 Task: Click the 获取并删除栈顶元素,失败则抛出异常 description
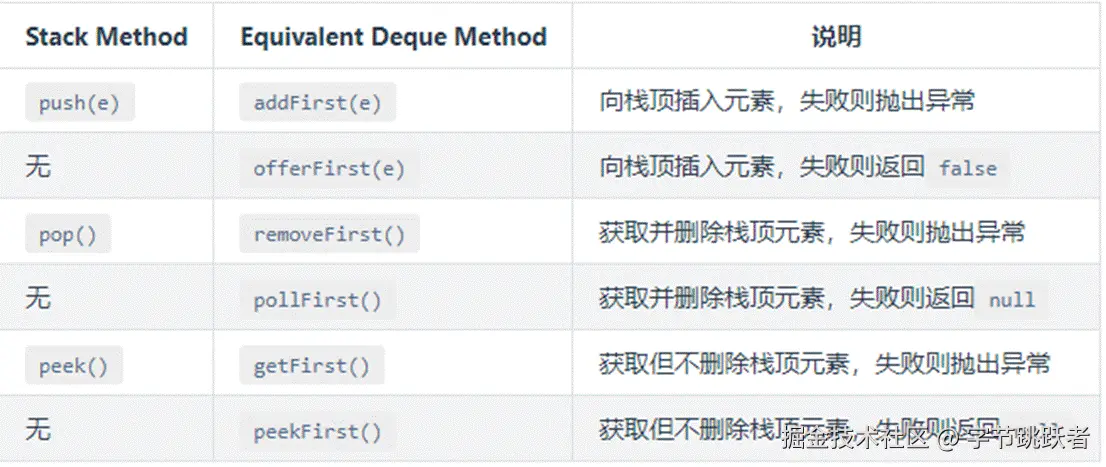(x=811, y=233)
